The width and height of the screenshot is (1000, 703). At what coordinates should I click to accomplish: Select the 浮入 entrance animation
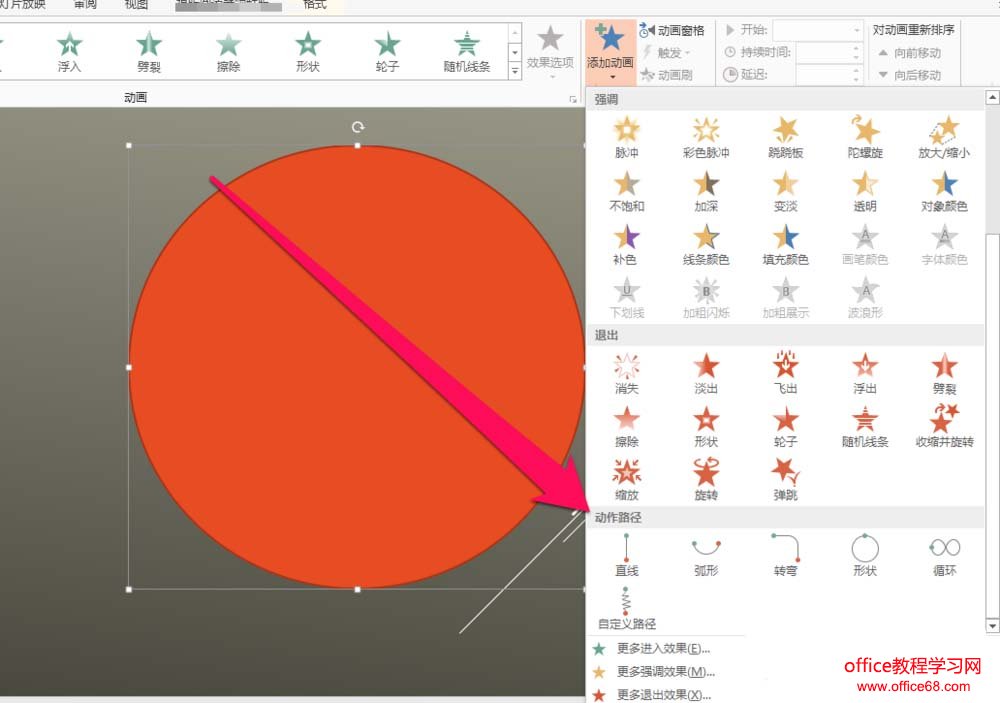click(x=69, y=52)
